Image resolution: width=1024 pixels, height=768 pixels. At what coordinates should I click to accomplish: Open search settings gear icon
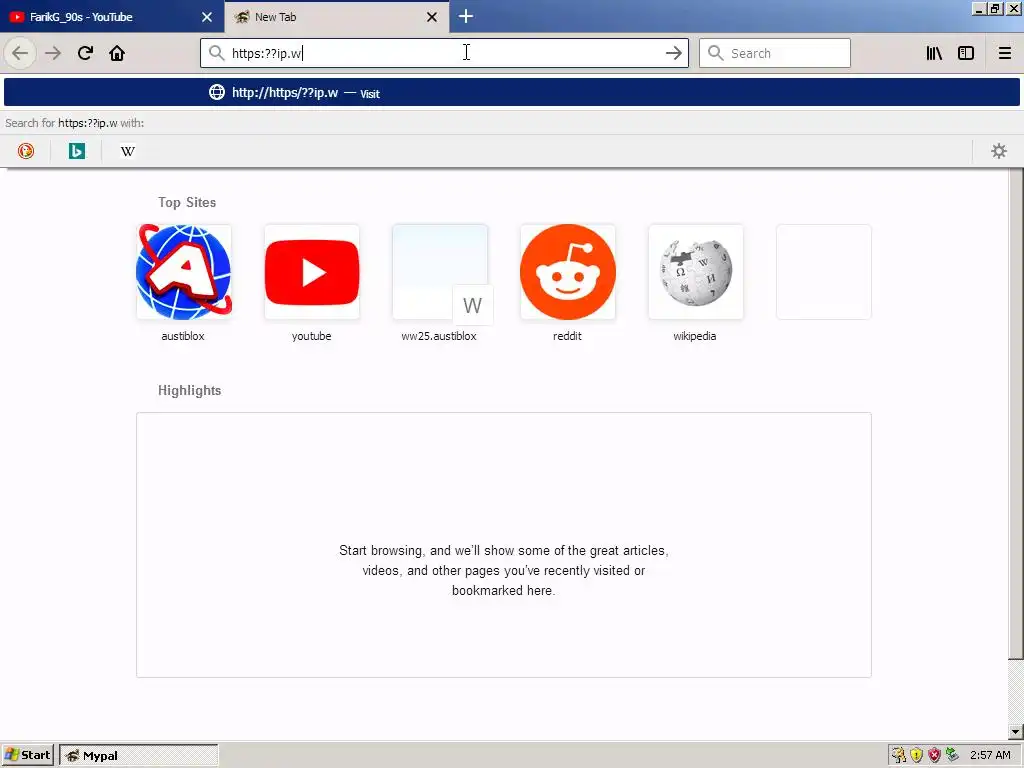(x=999, y=151)
